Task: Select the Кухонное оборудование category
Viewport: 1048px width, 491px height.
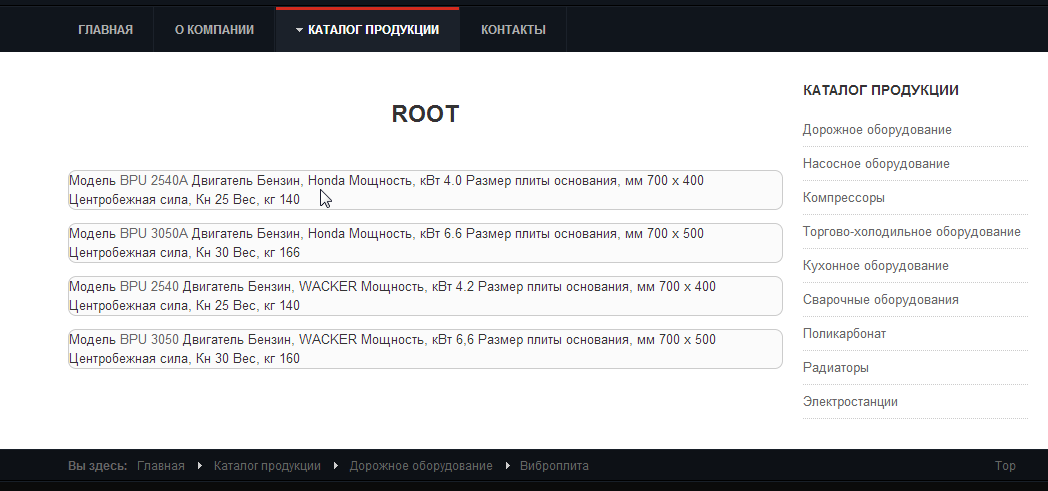Action: [876, 266]
